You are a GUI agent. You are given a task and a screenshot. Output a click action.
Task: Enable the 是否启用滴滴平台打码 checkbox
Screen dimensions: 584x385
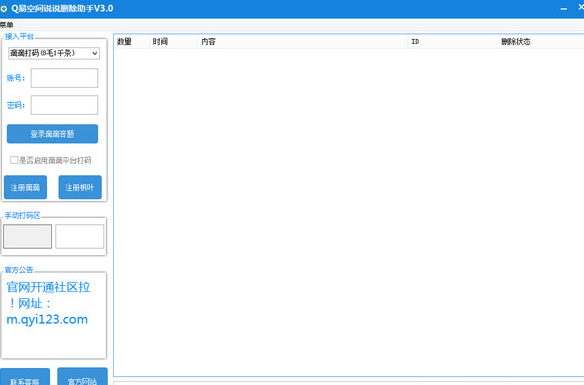click(14, 160)
